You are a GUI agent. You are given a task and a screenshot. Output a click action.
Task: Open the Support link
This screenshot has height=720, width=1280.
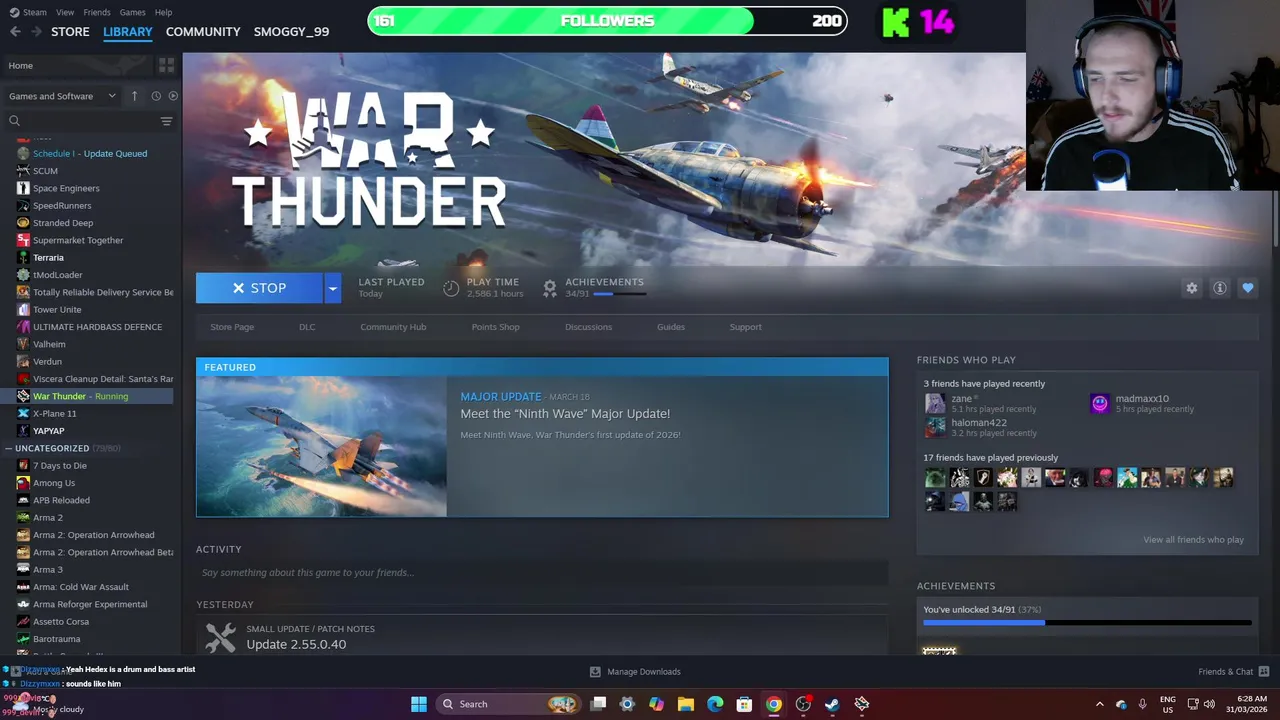click(746, 327)
